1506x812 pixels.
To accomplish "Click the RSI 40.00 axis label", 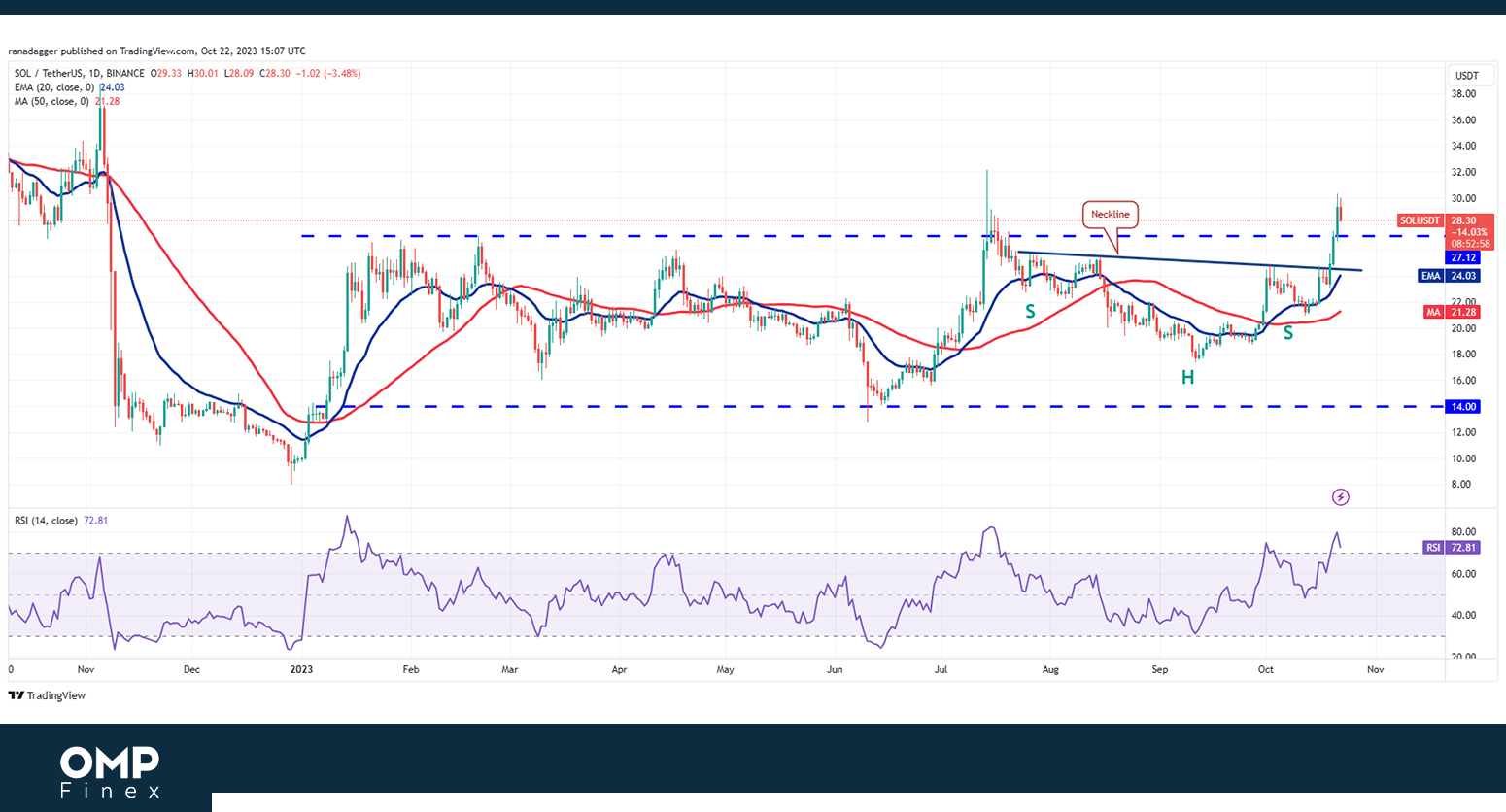I will tap(1463, 615).
